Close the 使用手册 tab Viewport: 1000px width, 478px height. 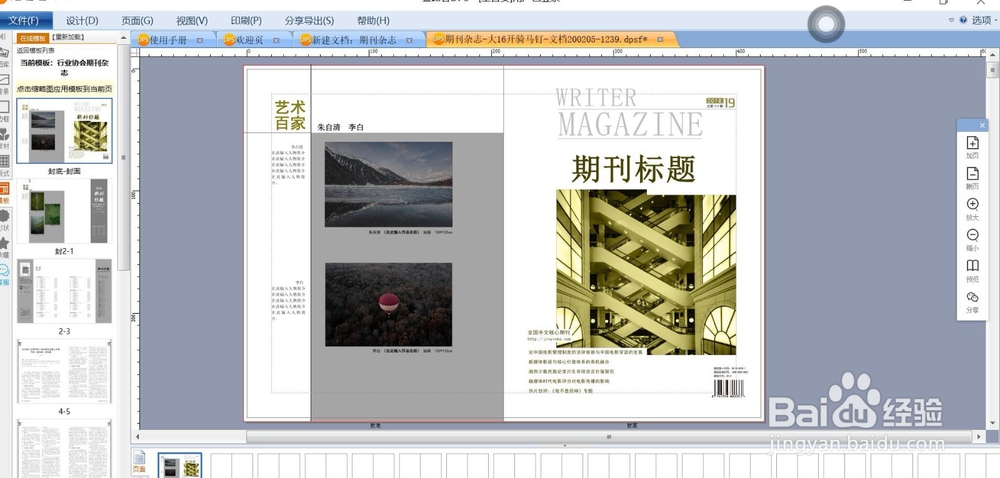pos(200,40)
